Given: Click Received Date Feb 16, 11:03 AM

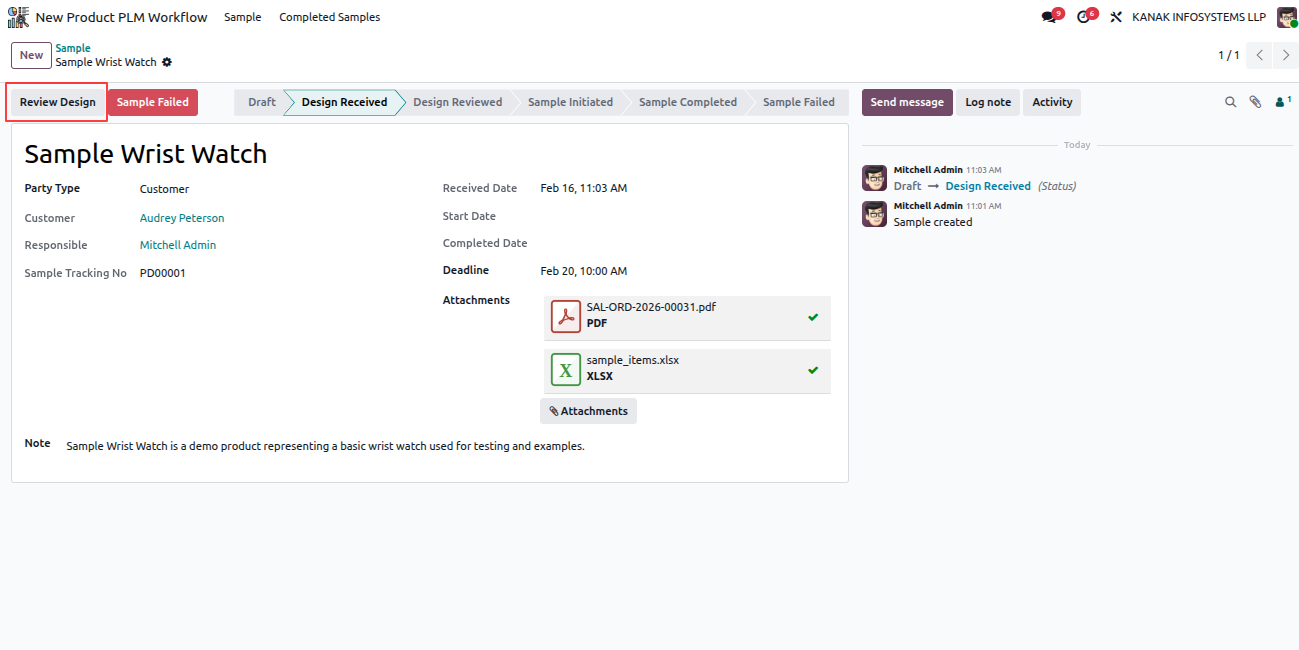Looking at the screenshot, I should pos(584,188).
